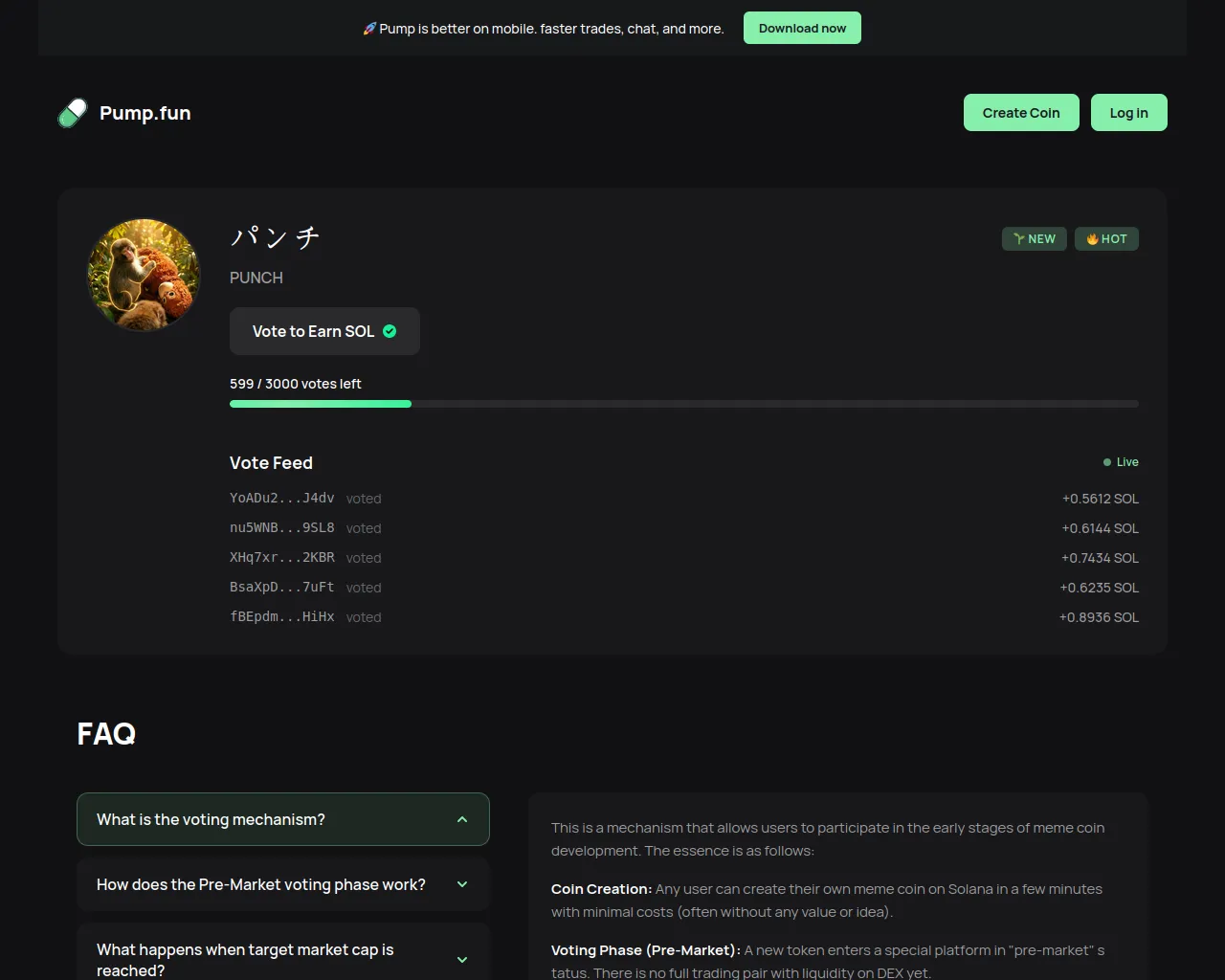
Task: Click the 'Coin Creation:' bold text in the answer
Action: (601, 889)
